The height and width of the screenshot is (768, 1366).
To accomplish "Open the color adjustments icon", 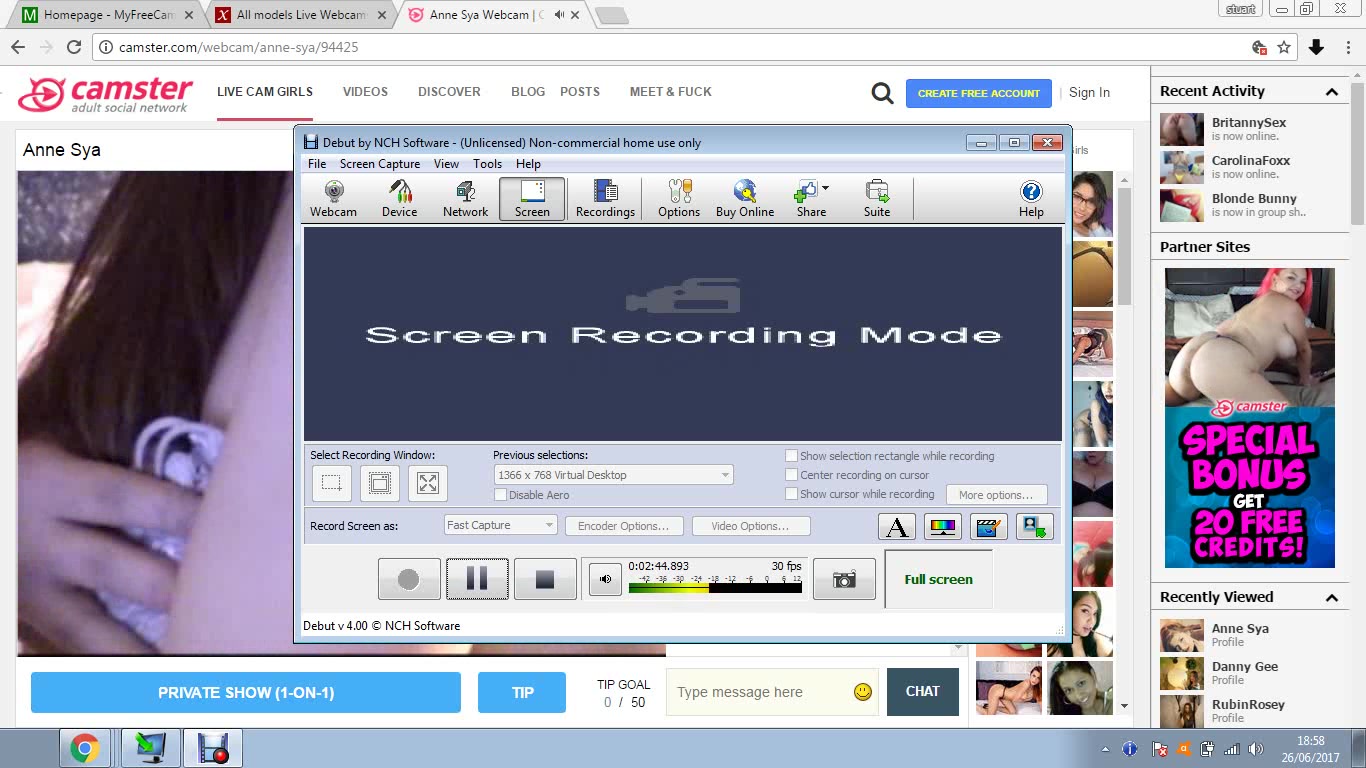I will (x=942, y=526).
